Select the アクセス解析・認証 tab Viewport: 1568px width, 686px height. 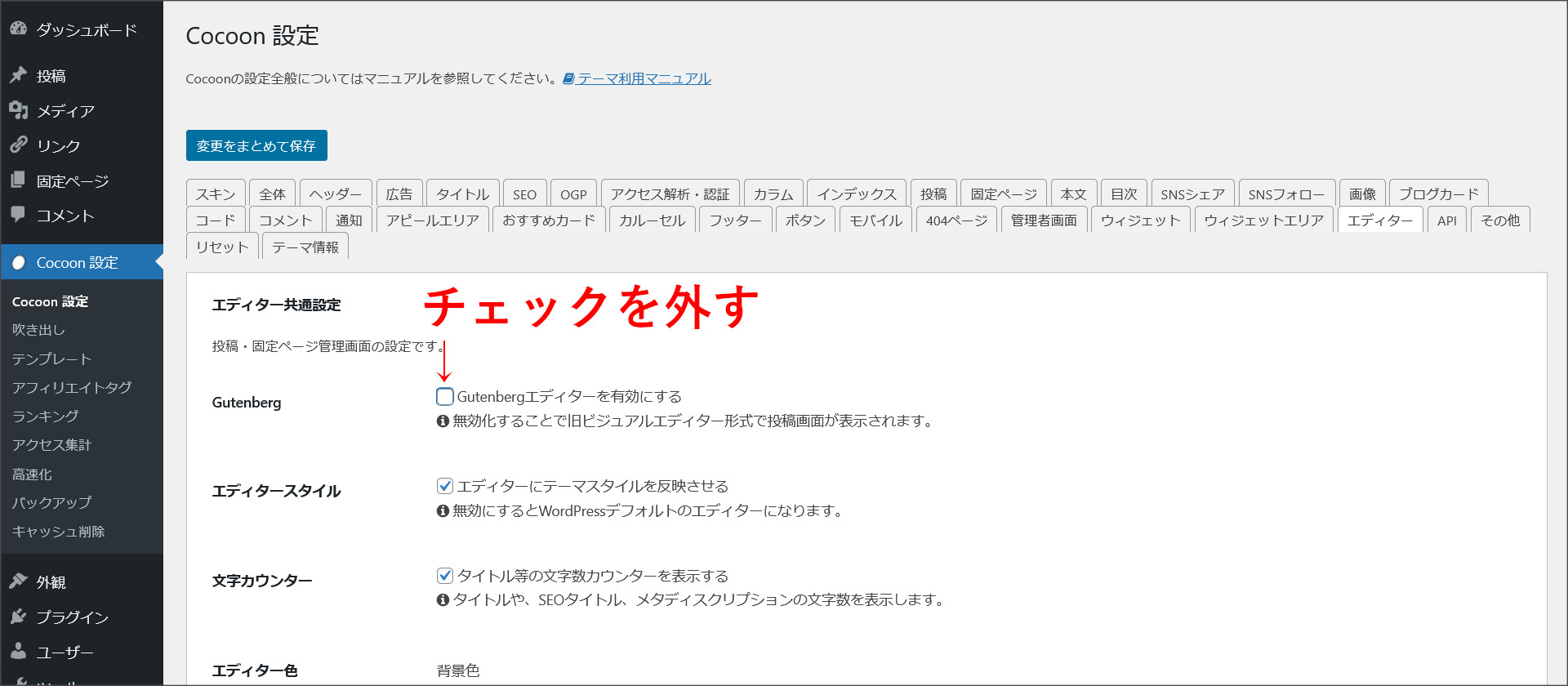point(670,194)
